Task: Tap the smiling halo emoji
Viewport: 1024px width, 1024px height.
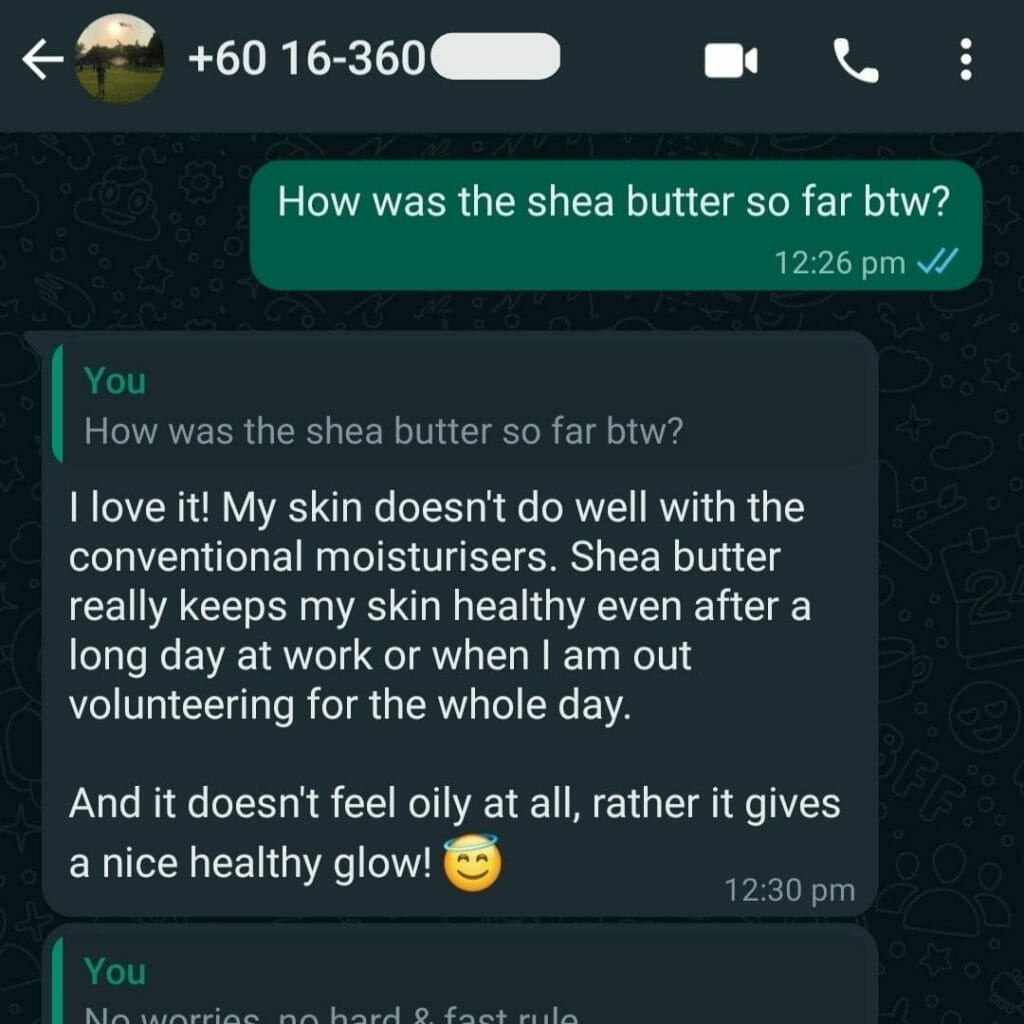Action: point(473,863)
